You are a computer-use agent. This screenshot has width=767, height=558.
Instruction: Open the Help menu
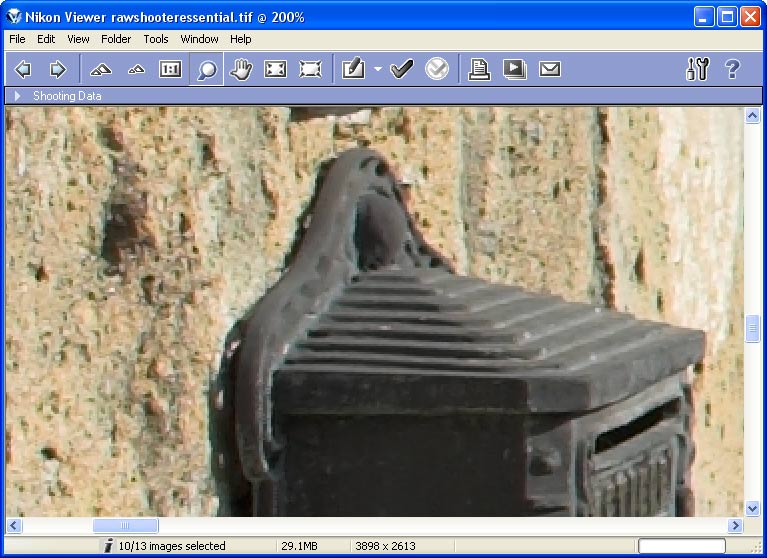pos(241,39)
